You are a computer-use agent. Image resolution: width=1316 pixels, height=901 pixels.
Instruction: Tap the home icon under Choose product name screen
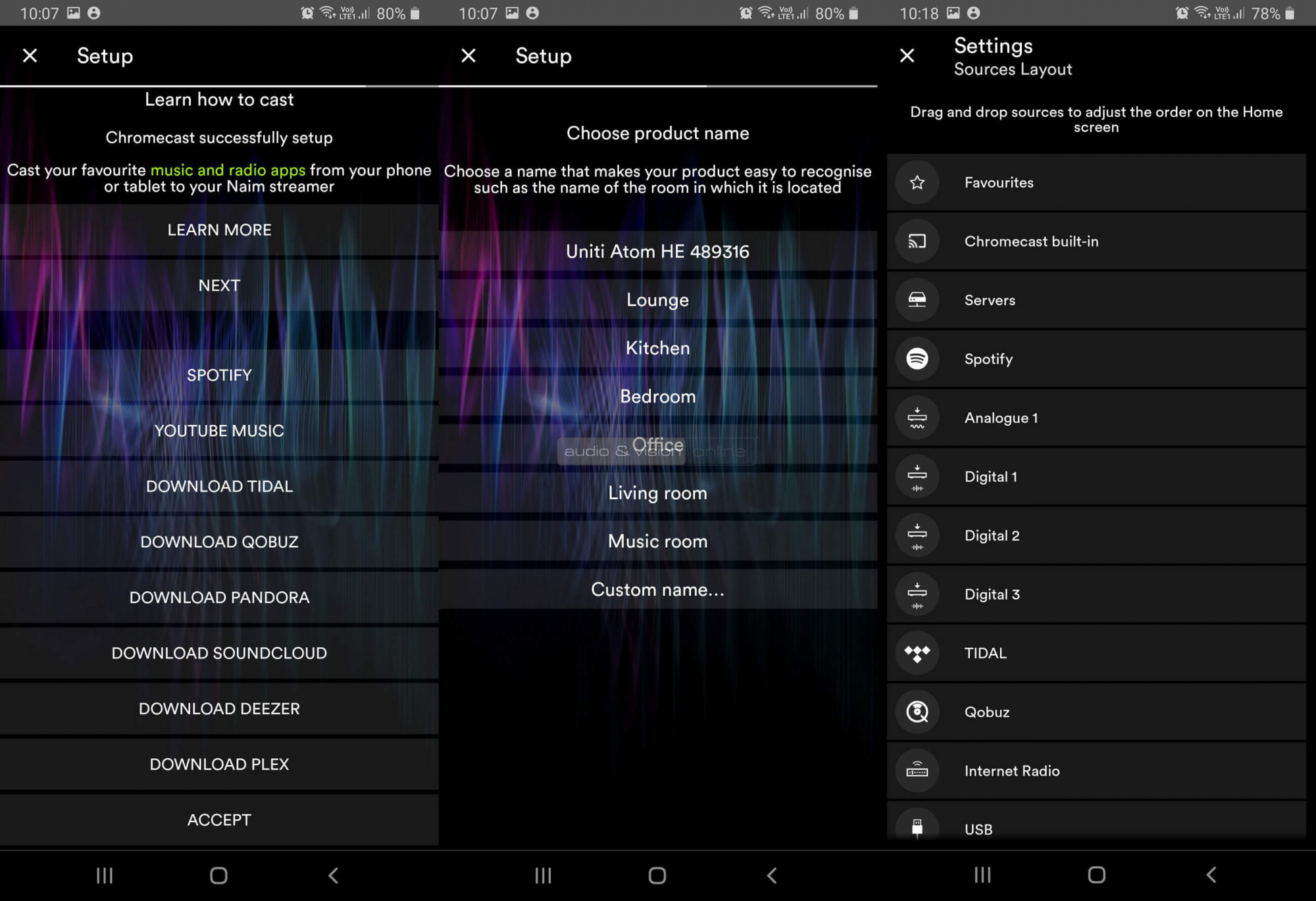pos(657,875)
